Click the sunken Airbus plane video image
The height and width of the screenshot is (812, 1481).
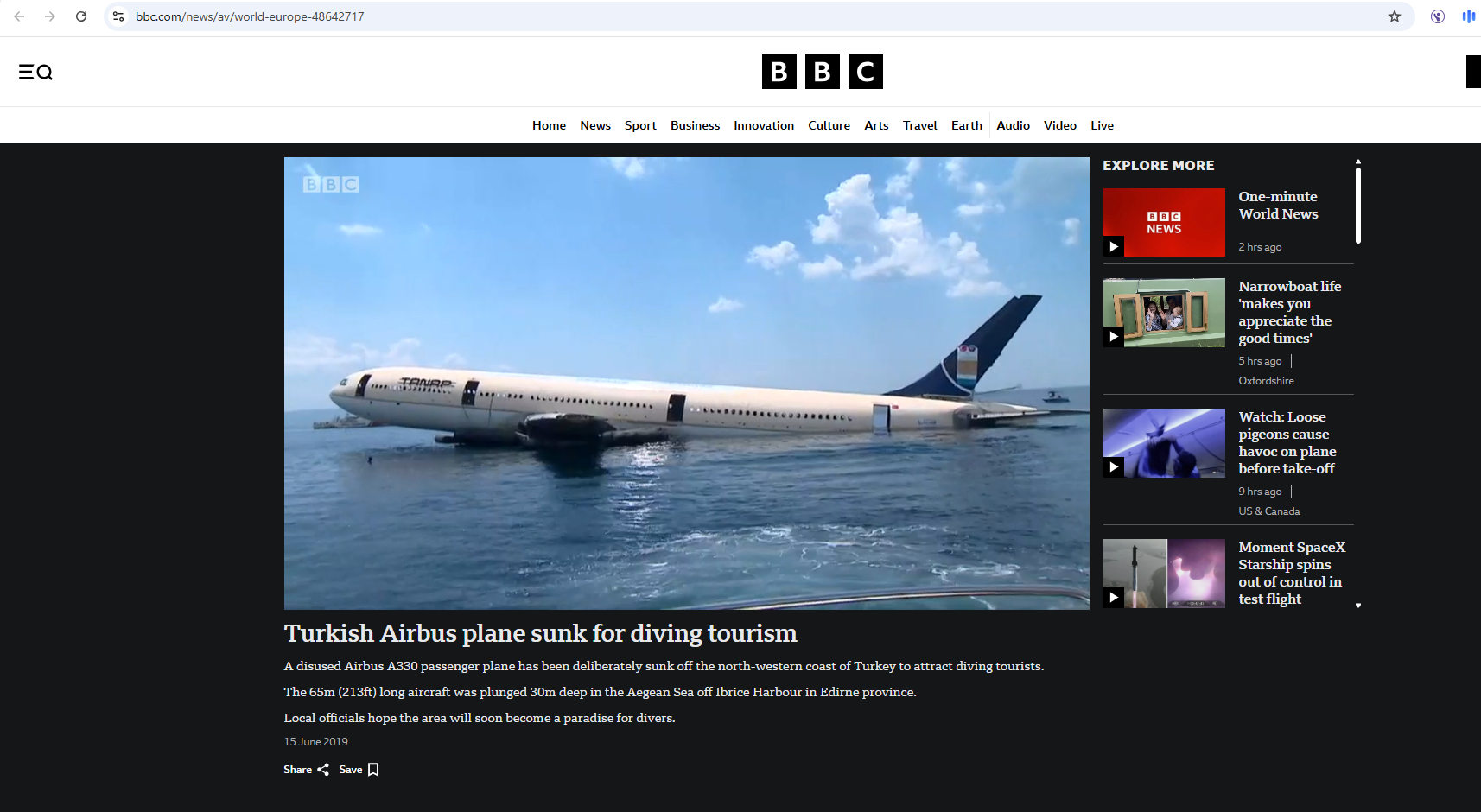coord(686,383)
